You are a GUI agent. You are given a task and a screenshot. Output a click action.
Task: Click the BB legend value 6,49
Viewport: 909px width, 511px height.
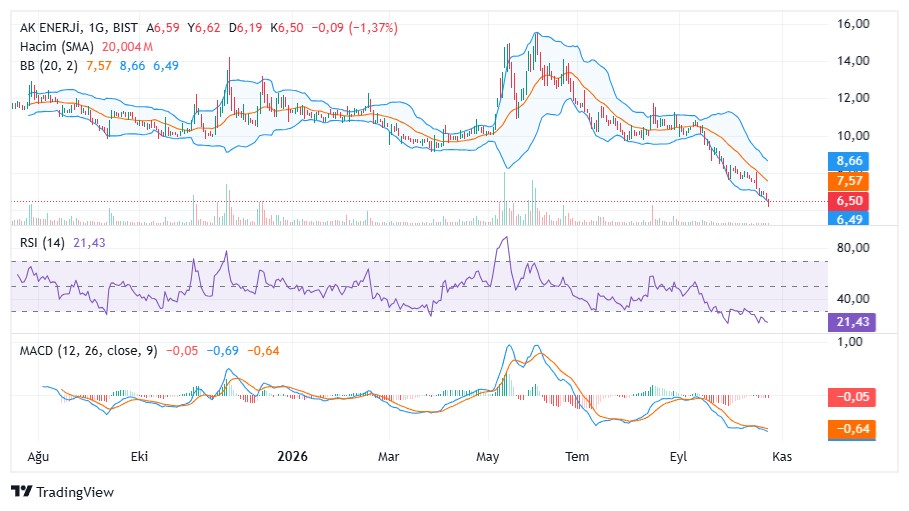coord(166,66)
